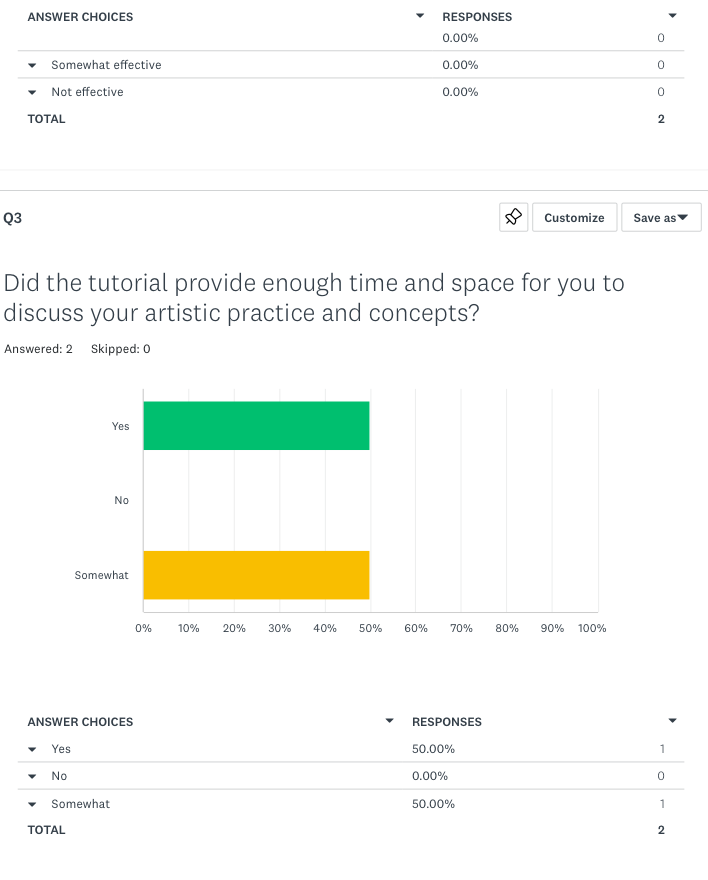Click the Yes row 50.00% response
This screenshot has height=880, width=708.
coord(433,749)
